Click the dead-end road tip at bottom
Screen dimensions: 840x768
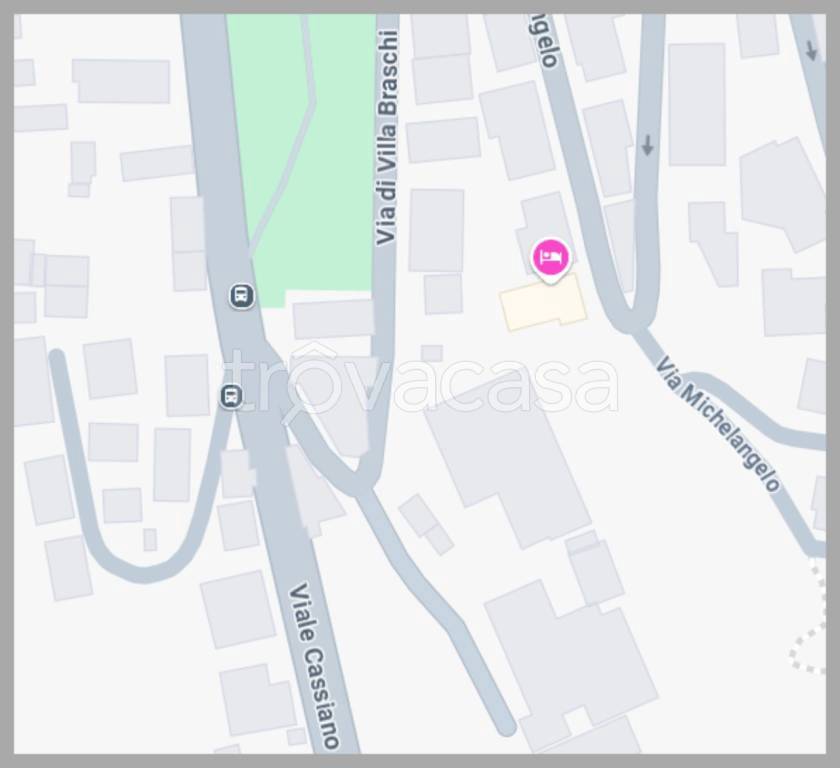coord(505,727)
